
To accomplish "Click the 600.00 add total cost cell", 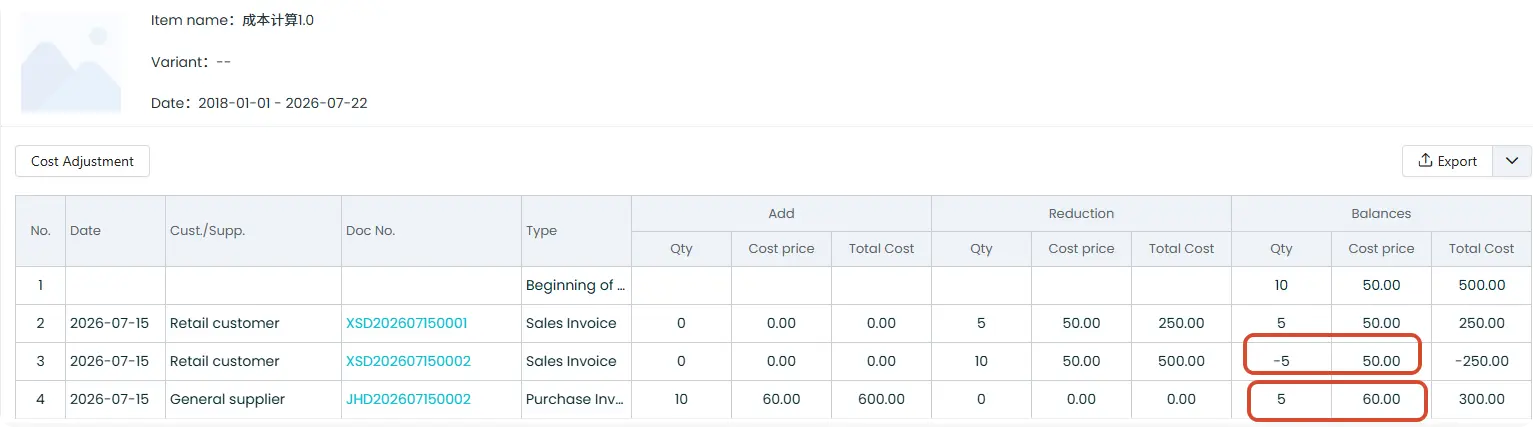I will (x=881, y=399).
